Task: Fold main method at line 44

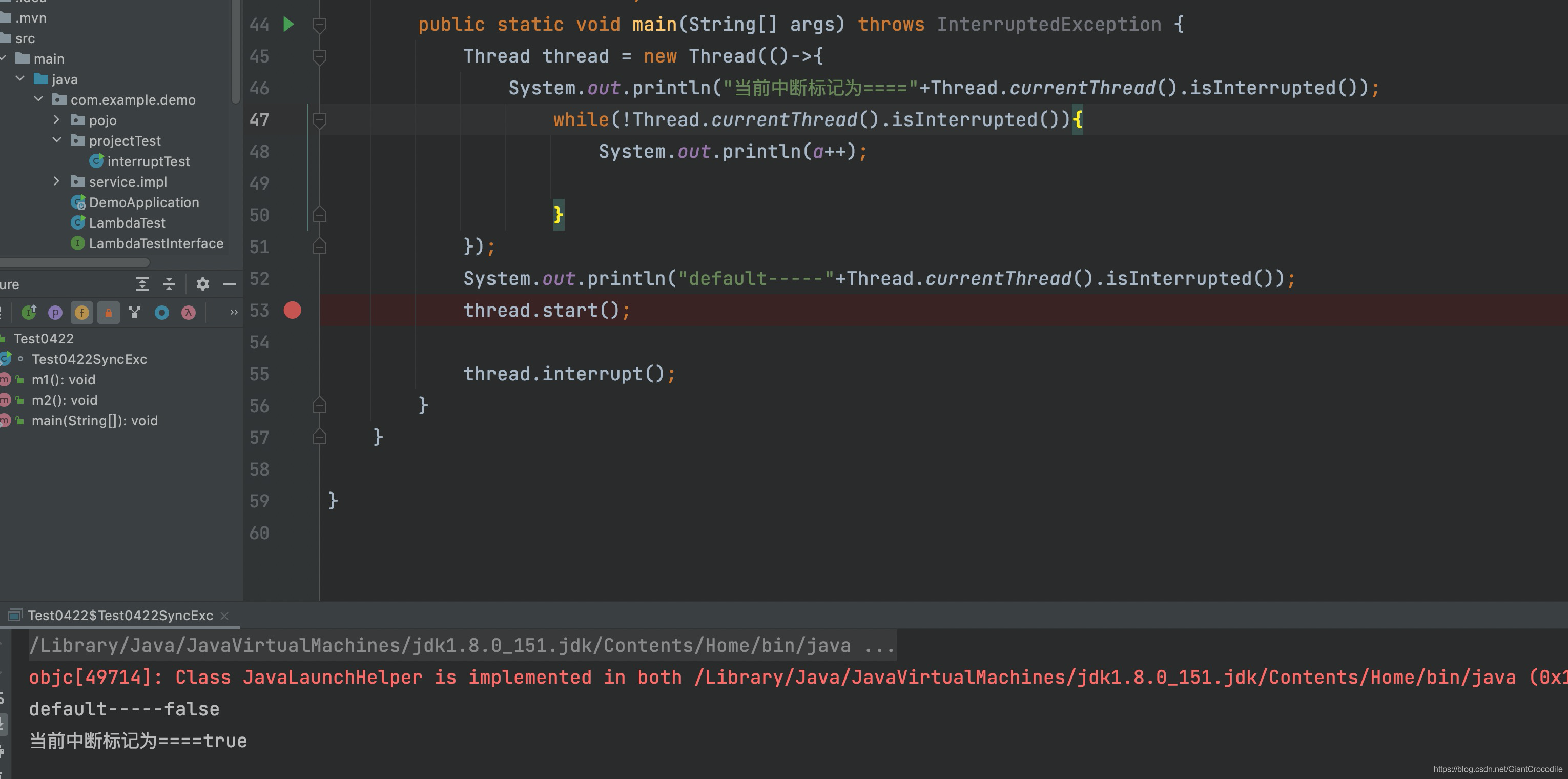Action: pos(320,25)
